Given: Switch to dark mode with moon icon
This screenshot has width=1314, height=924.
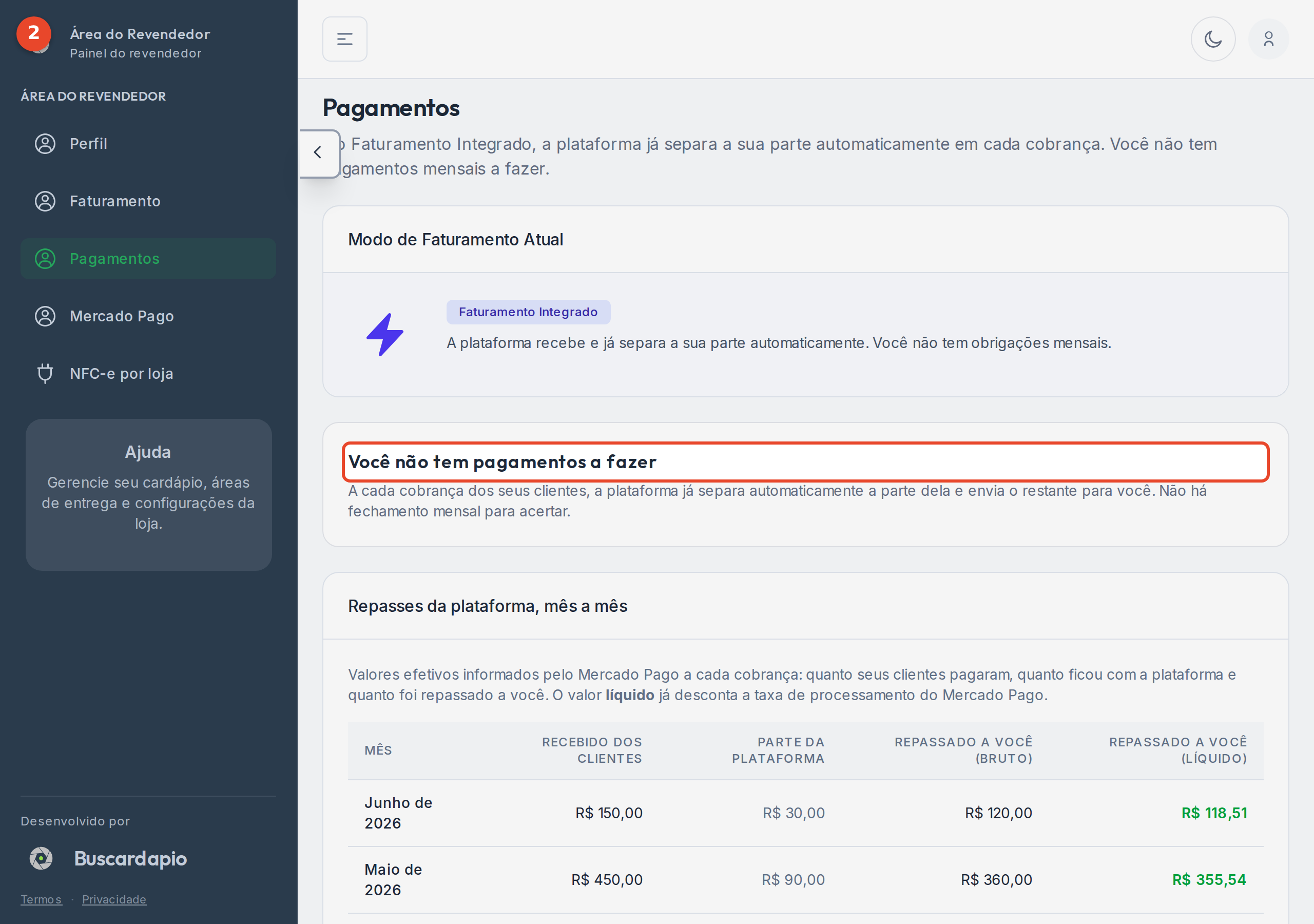Looking at the screenshot, I should (x=1213, y=39).
